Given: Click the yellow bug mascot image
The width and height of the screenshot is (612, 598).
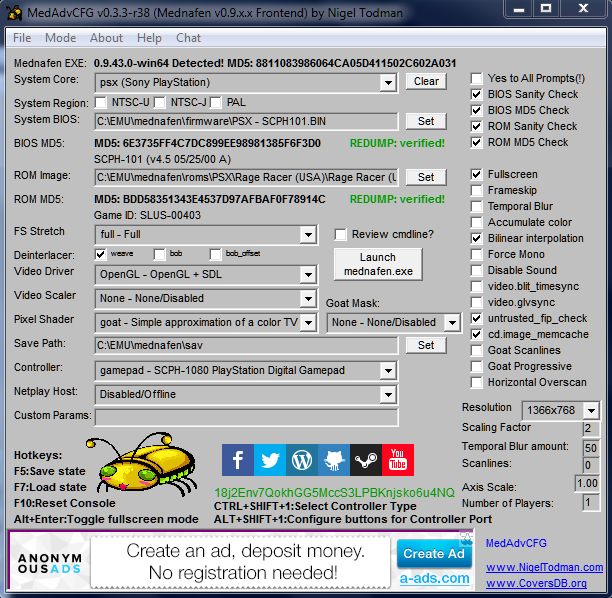Looking at the screenshot, I should (x=142, y=465).
